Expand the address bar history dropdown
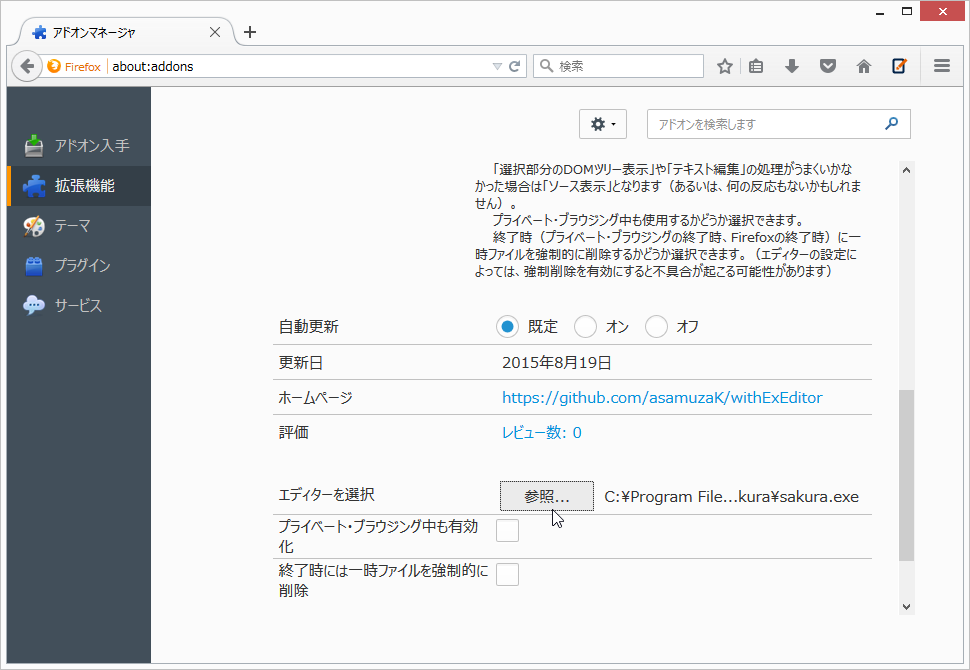This screenshot has height=670, width=970. point(497,65)
